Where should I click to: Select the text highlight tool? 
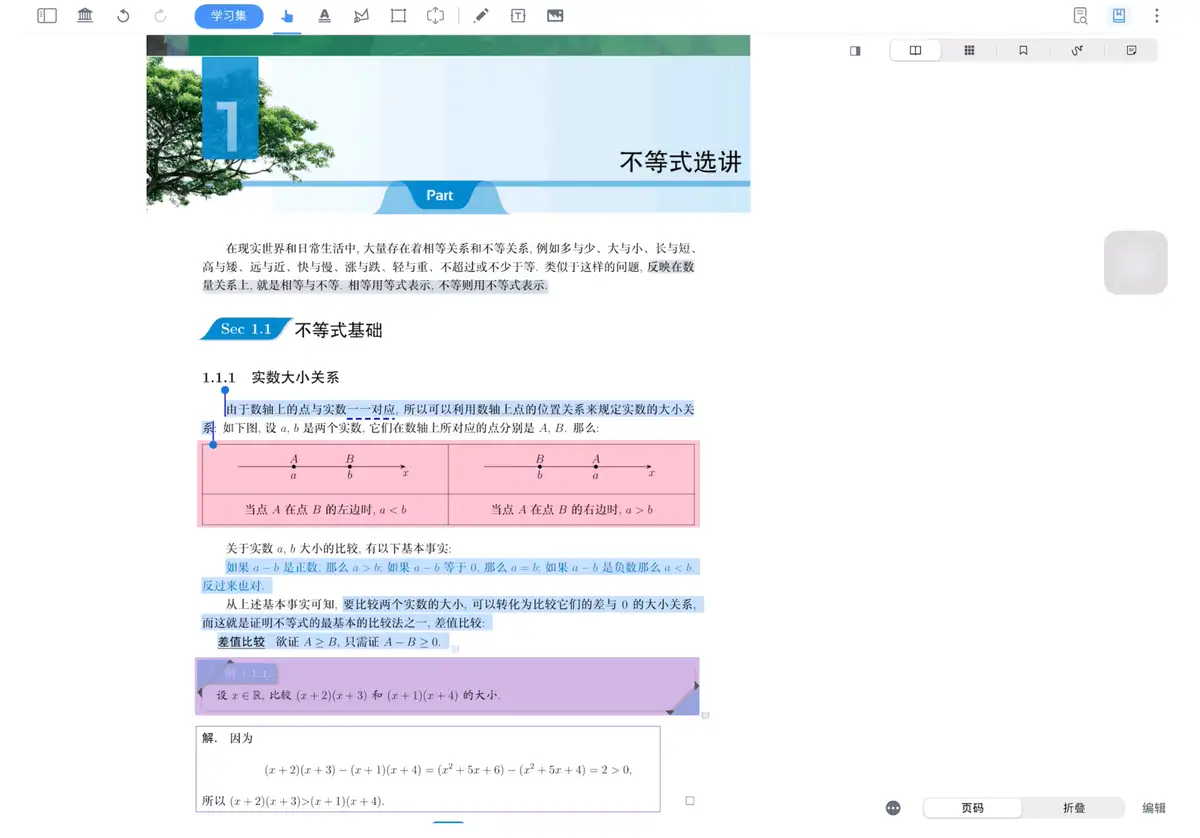[x=325, y=16]
